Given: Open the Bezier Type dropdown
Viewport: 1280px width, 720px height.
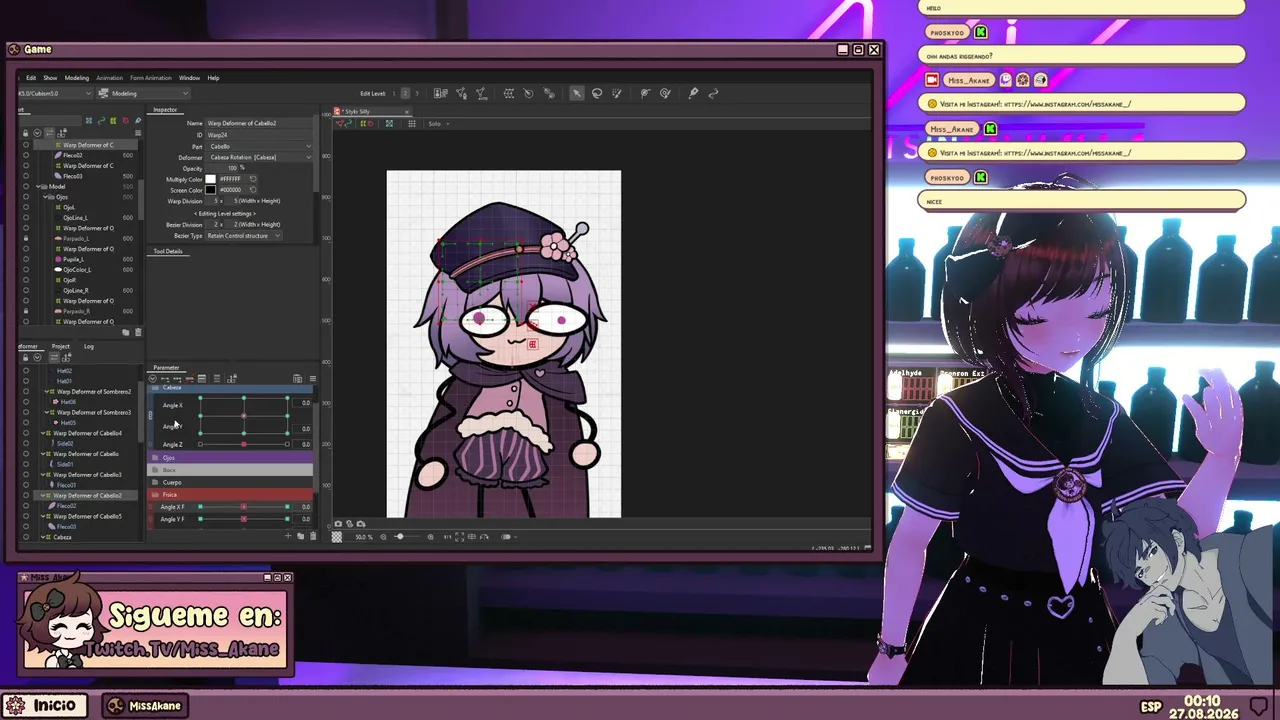Looking at the screenshot, I should click(x=244, y=236).
